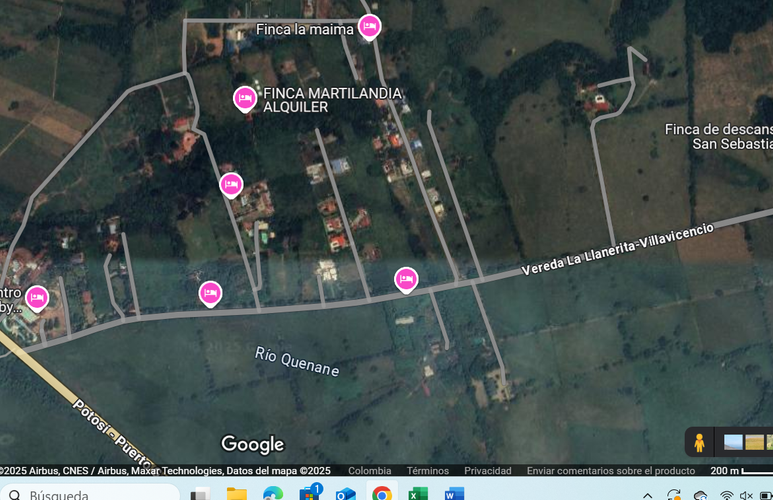773x500 pixels.
Task: Click the lodging marker on the Vereda La Llanerita road
Action: [406, 280]
